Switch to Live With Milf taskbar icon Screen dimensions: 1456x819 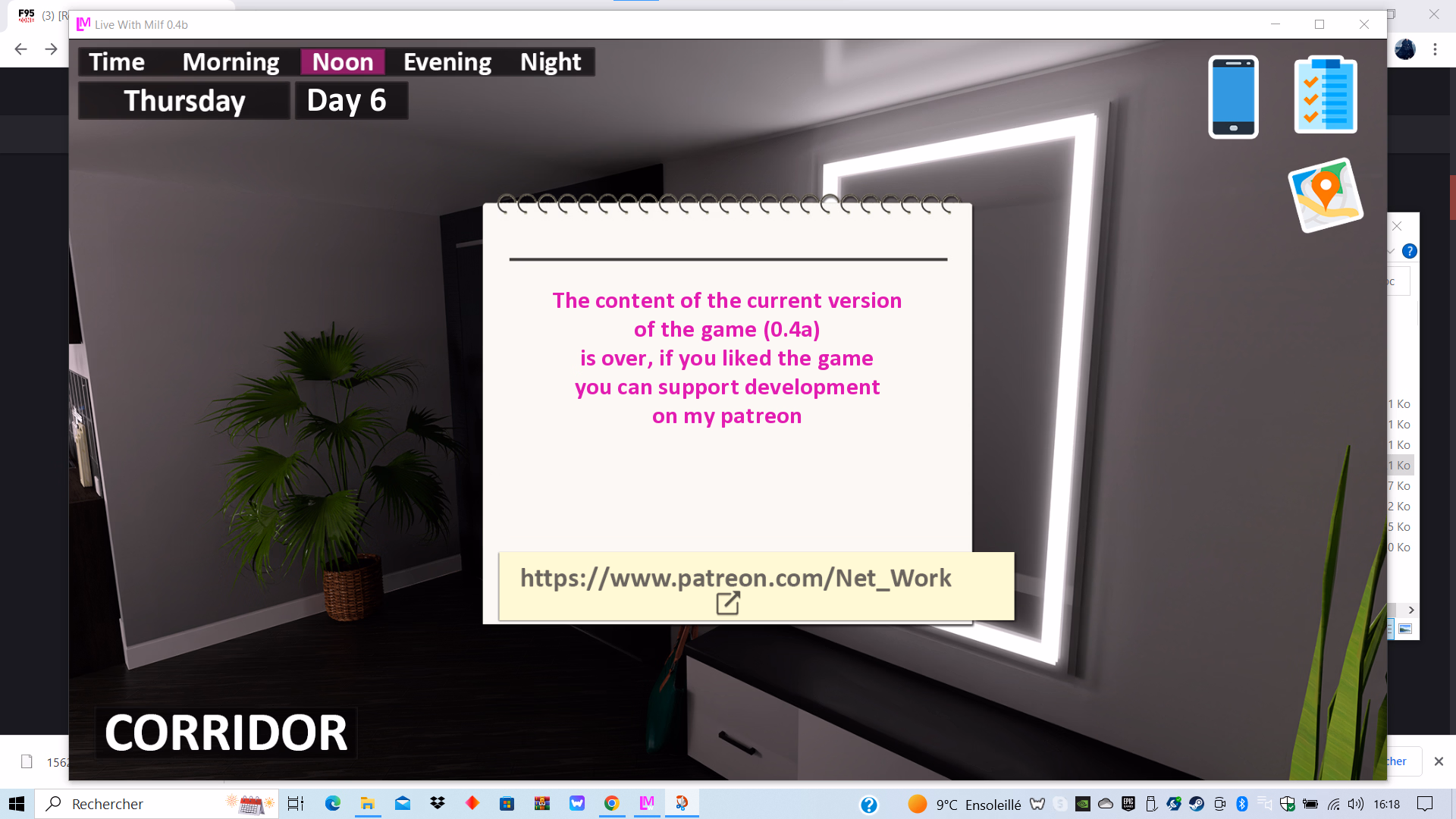point(647,803)
